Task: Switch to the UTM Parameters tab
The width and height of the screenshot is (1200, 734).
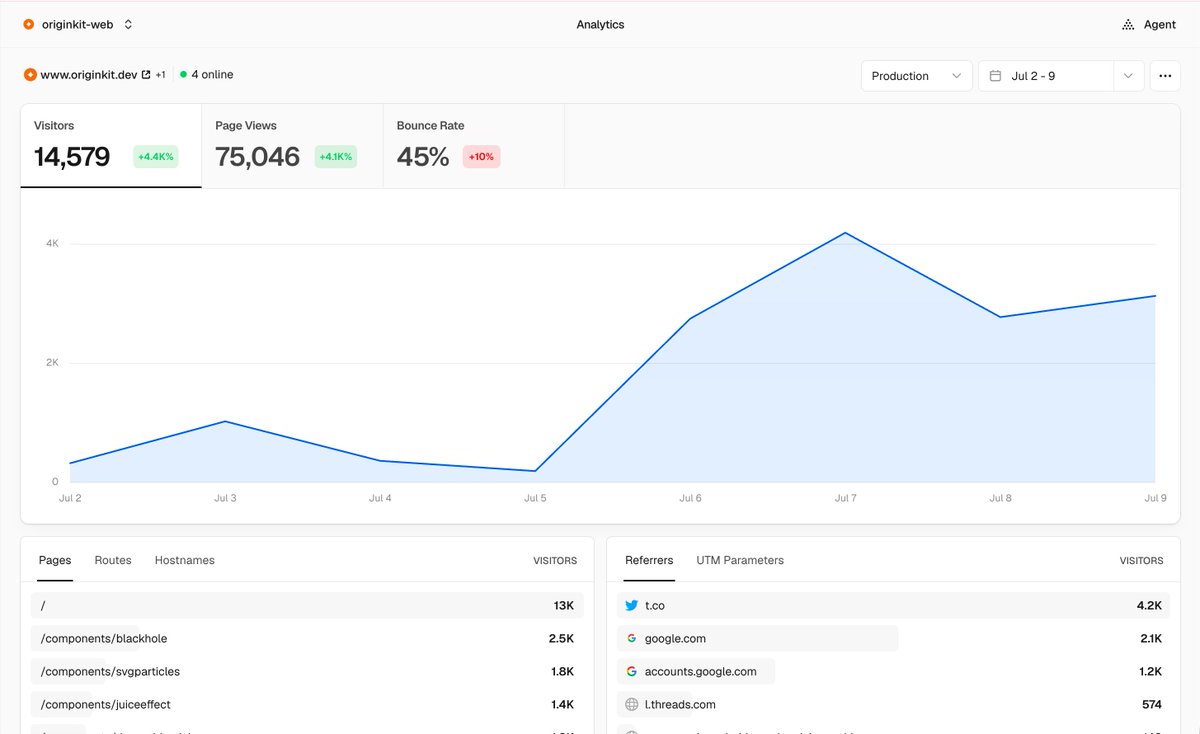Action: pyautogui.click(x=740, y=560)
